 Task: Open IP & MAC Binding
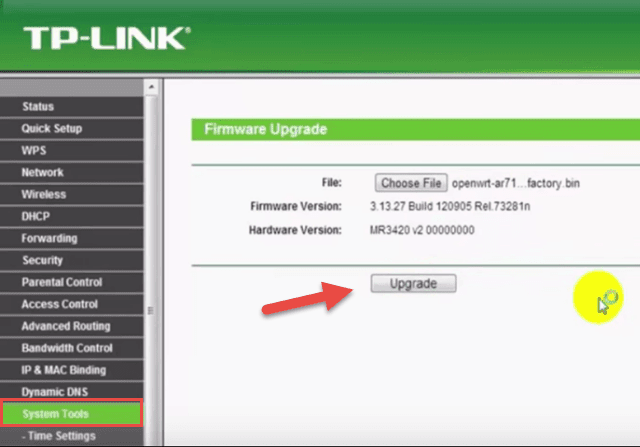coord(71,370)
